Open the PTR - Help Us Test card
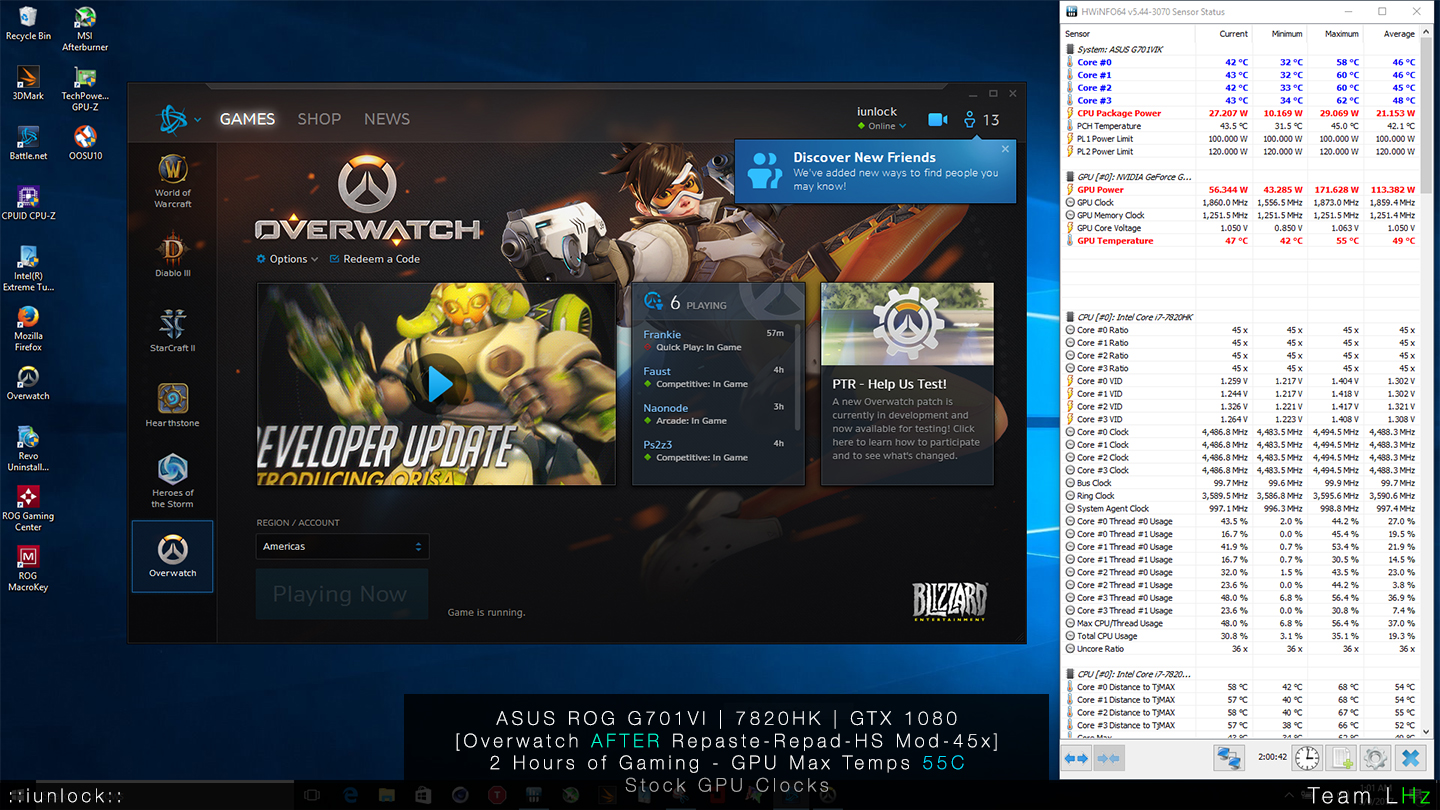1440x810 pixels. coord(907,383)
